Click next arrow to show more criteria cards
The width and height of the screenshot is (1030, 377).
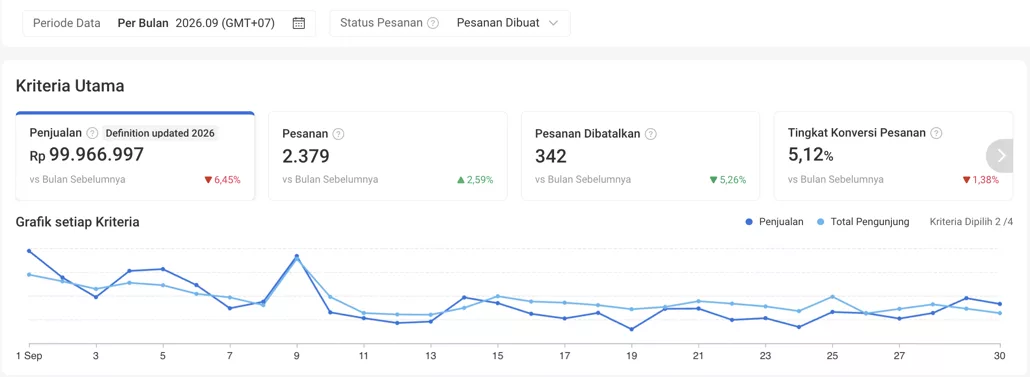pos(1001,156)
